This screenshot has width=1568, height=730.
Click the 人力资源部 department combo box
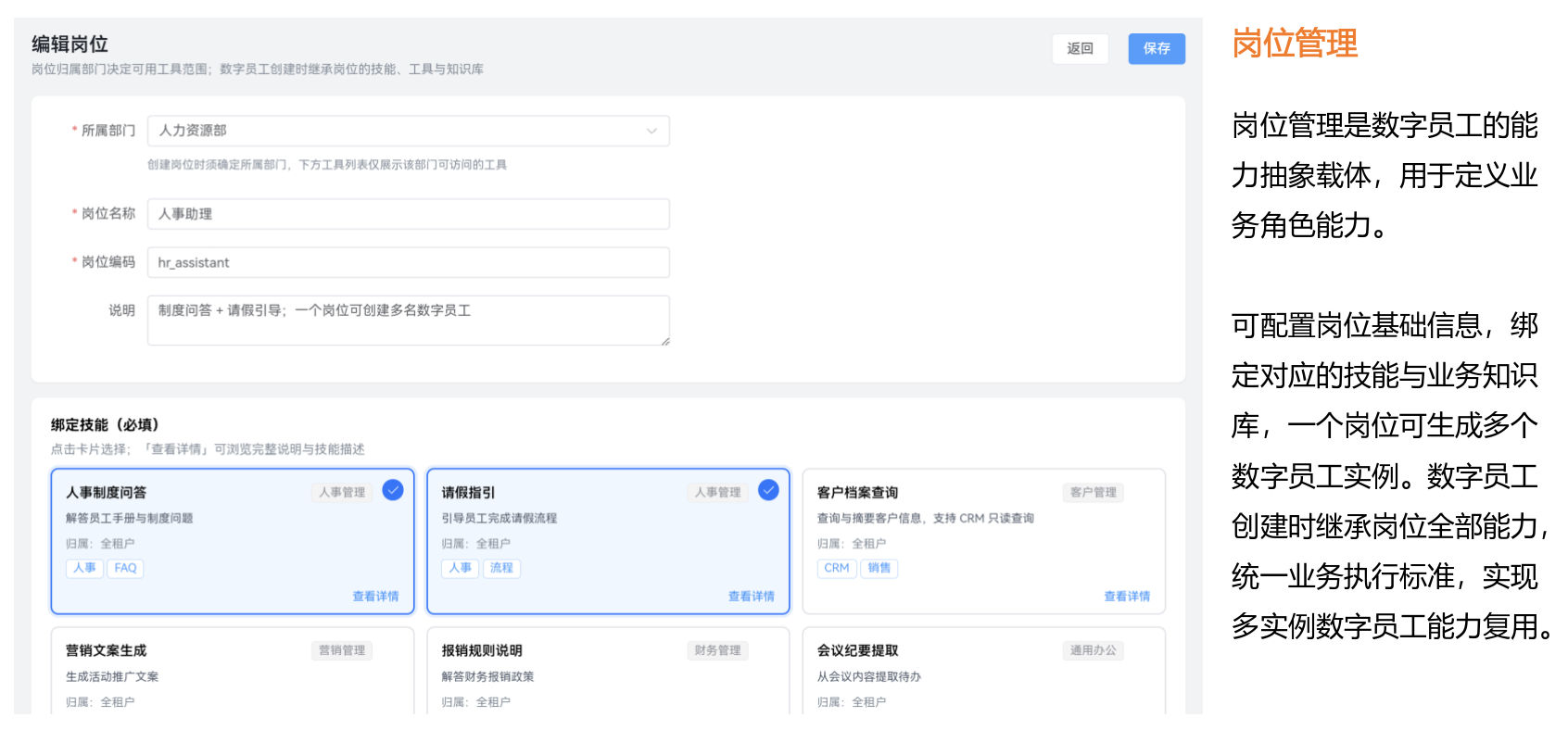(x=409, y=131)
